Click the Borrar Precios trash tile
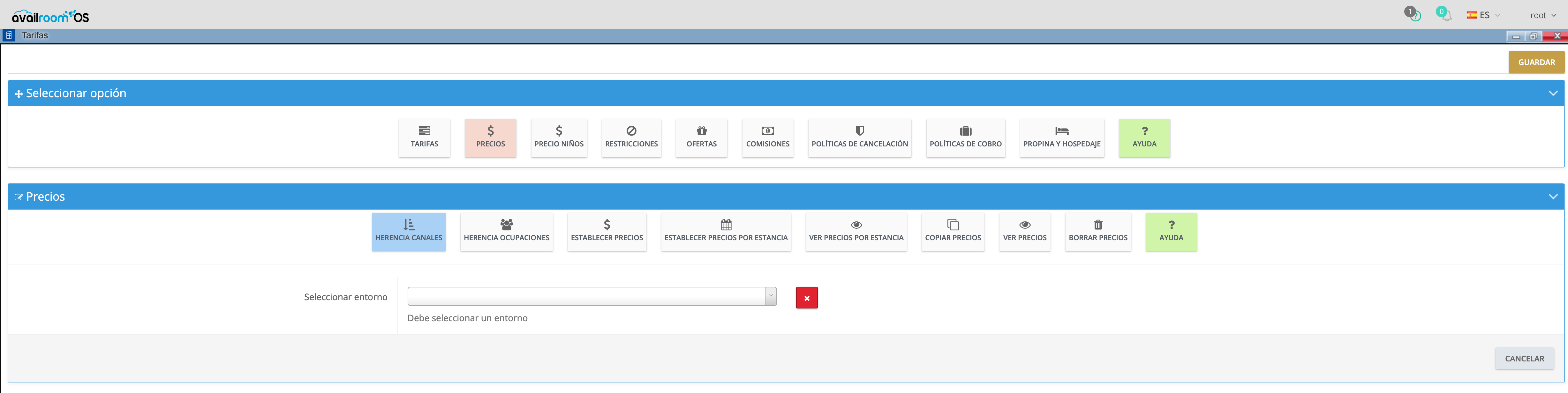1568x393 pixels. coord(1097,231)
